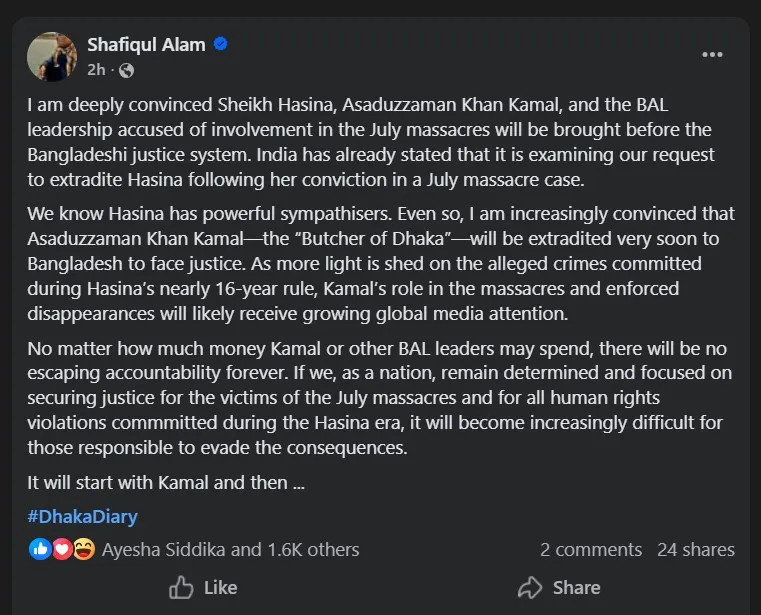This screenshot has width=761, height=615.
Task: View the 24 shares list
Action: tap(696, 549)
